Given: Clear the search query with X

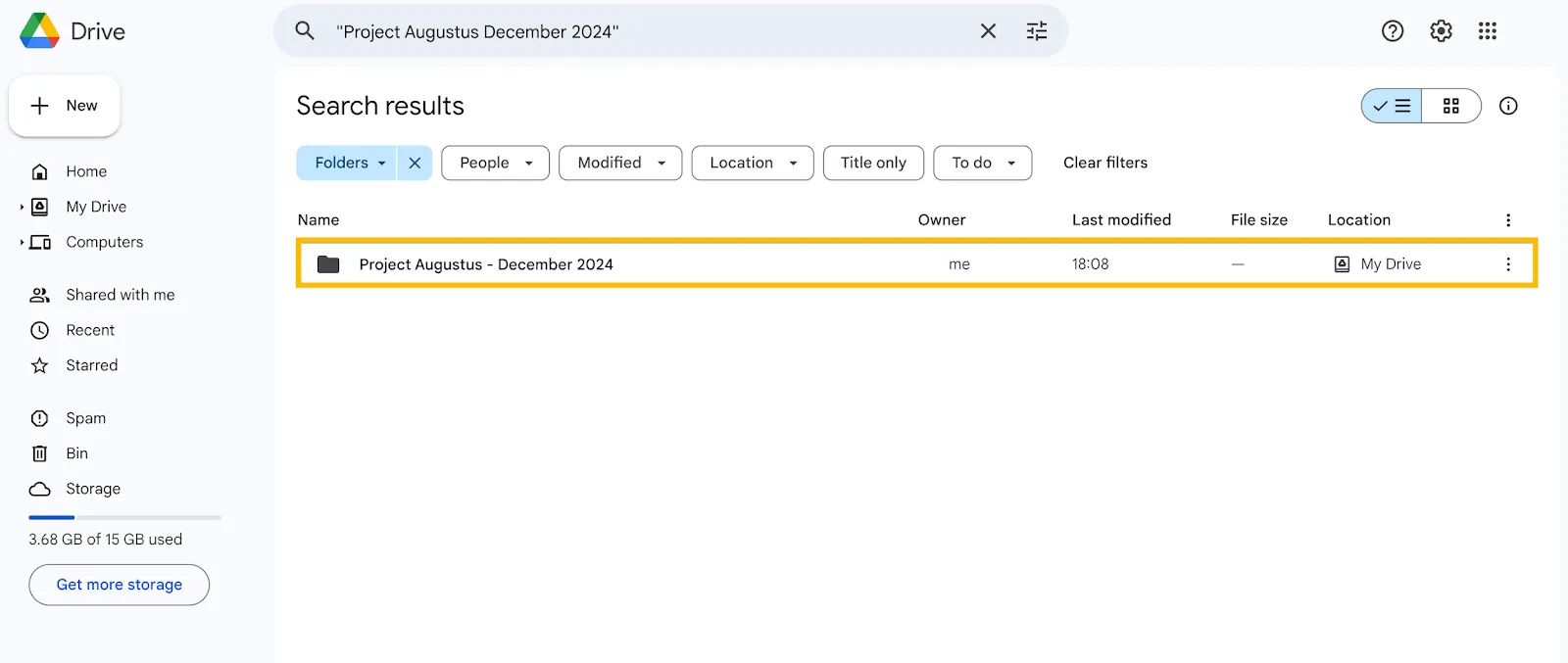Looking at the screenshot, I should pyautogui.click(x=988, y=31).
